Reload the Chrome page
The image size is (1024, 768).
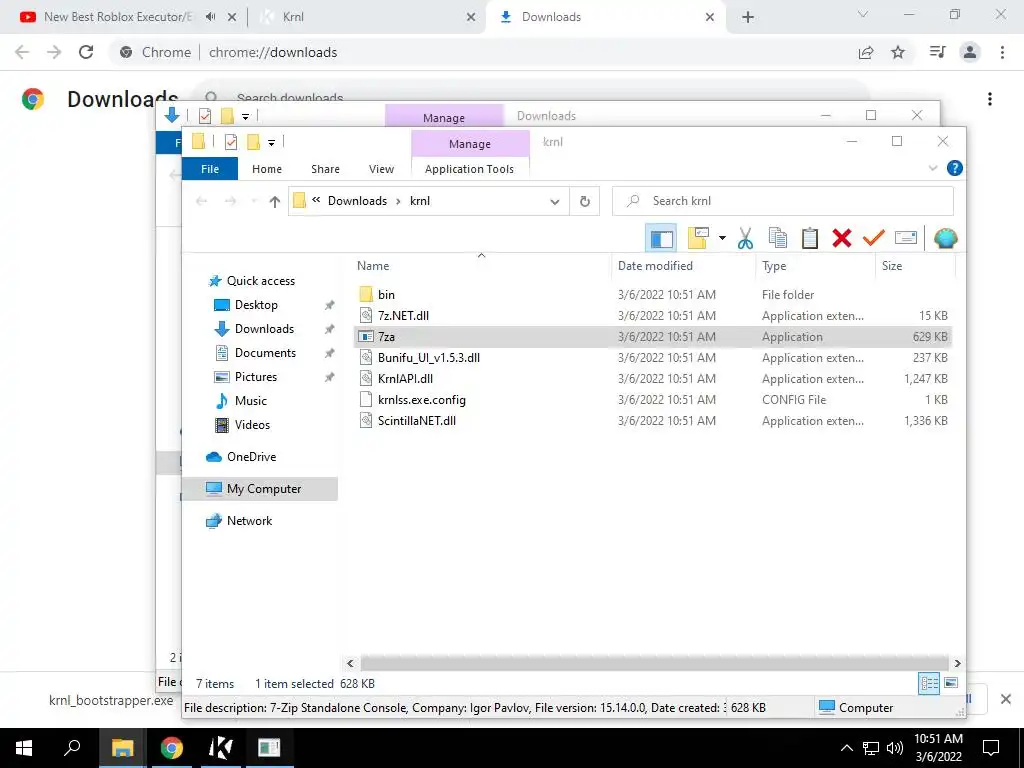(x=86, y=52)
